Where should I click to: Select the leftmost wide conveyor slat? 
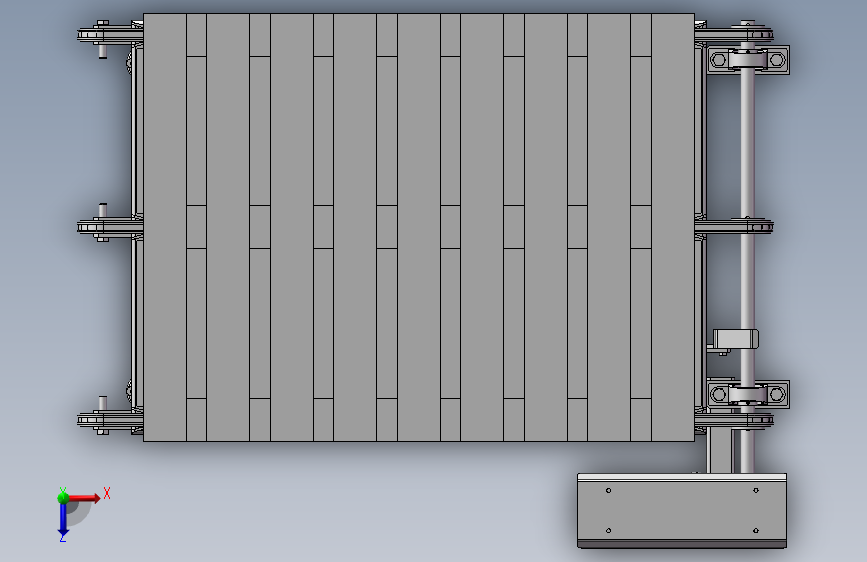(165, 227)
